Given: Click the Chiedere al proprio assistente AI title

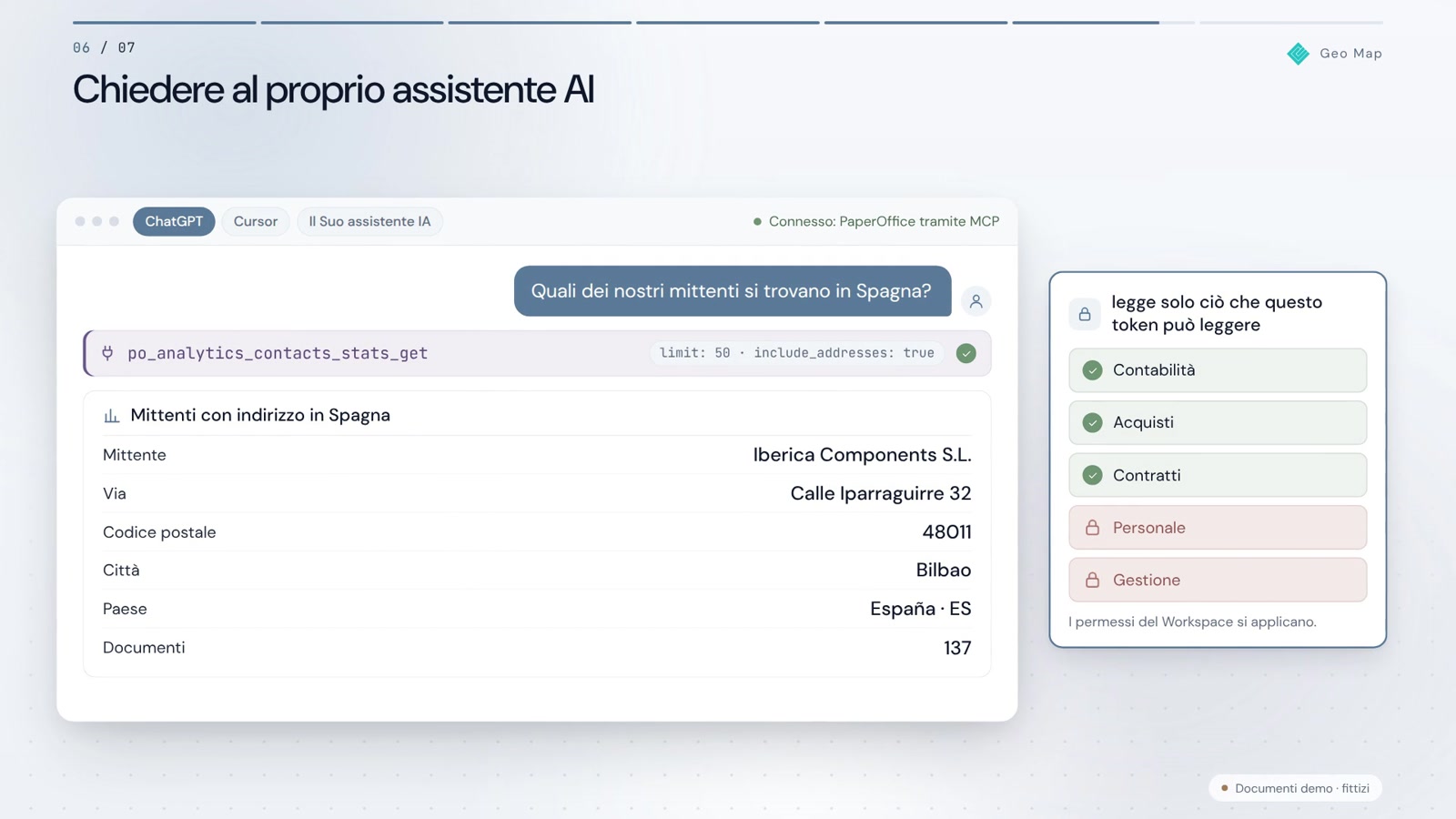Looking at the screenshot, I should point(333,90).
